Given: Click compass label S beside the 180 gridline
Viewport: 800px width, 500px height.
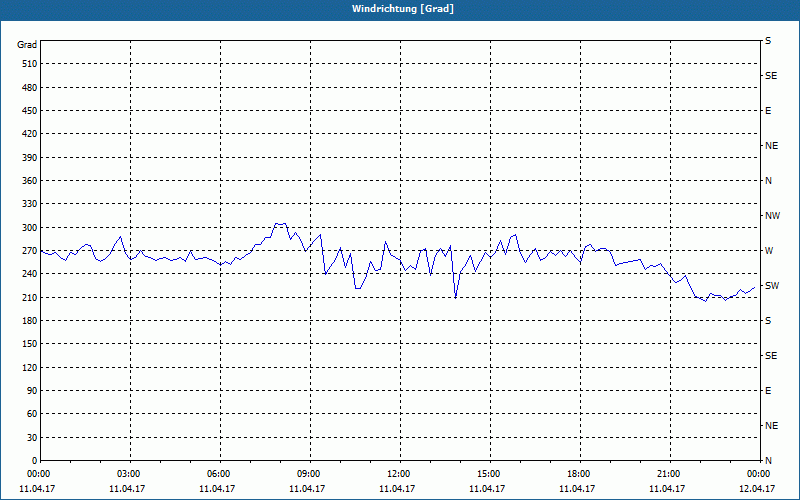Looking at the screenshot, I should click(768, 321).
